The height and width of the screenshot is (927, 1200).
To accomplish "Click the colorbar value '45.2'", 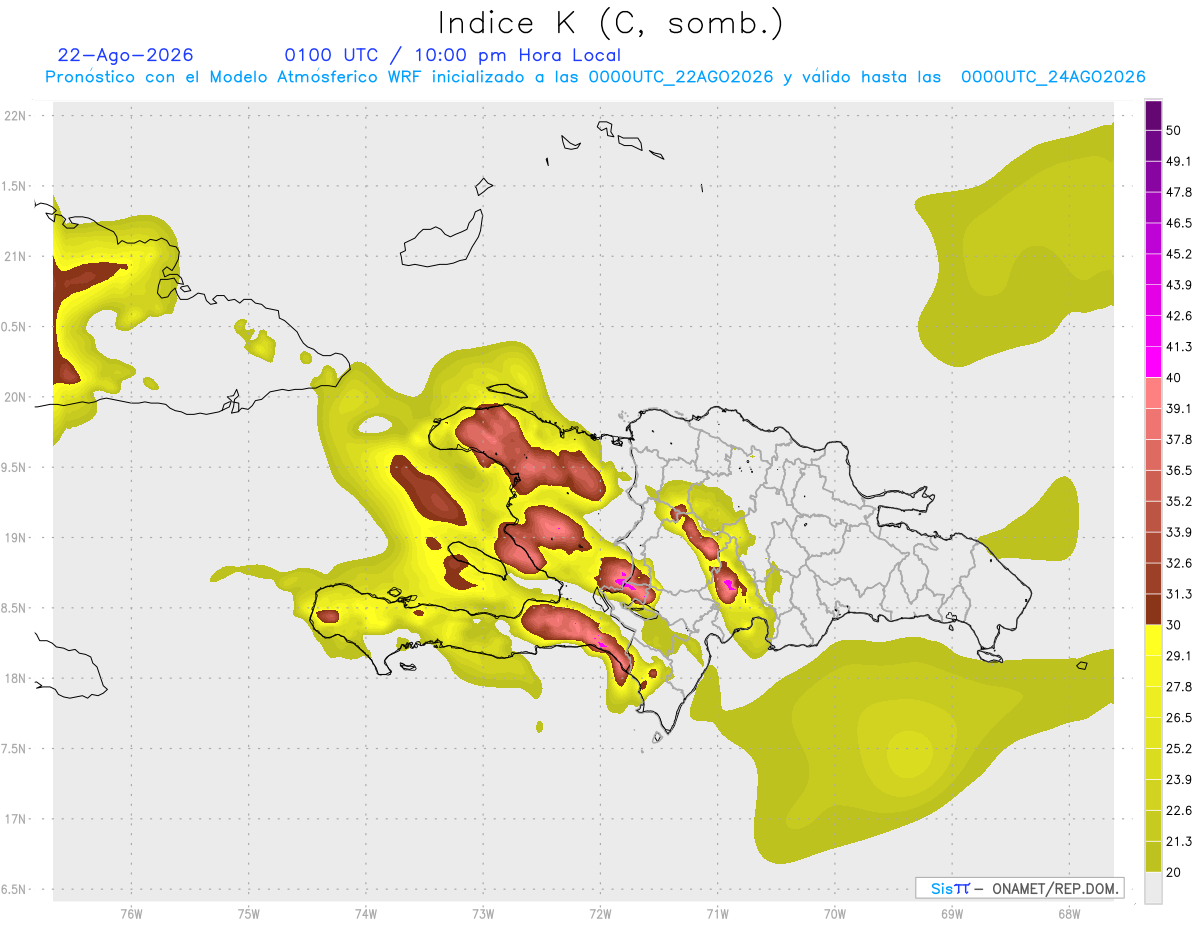I will click(1179, 254).
